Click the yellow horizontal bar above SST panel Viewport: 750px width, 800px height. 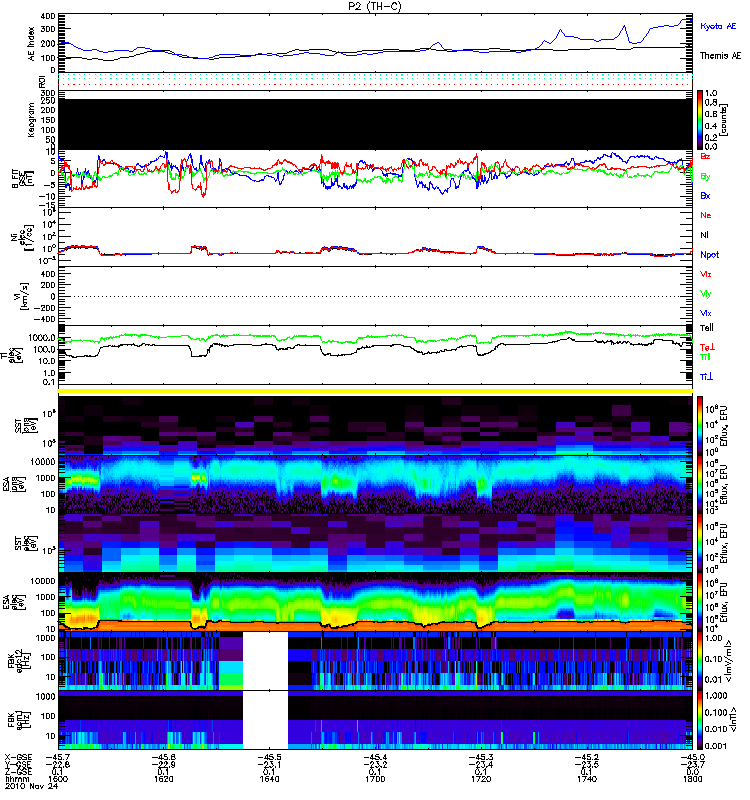point(376,391)
